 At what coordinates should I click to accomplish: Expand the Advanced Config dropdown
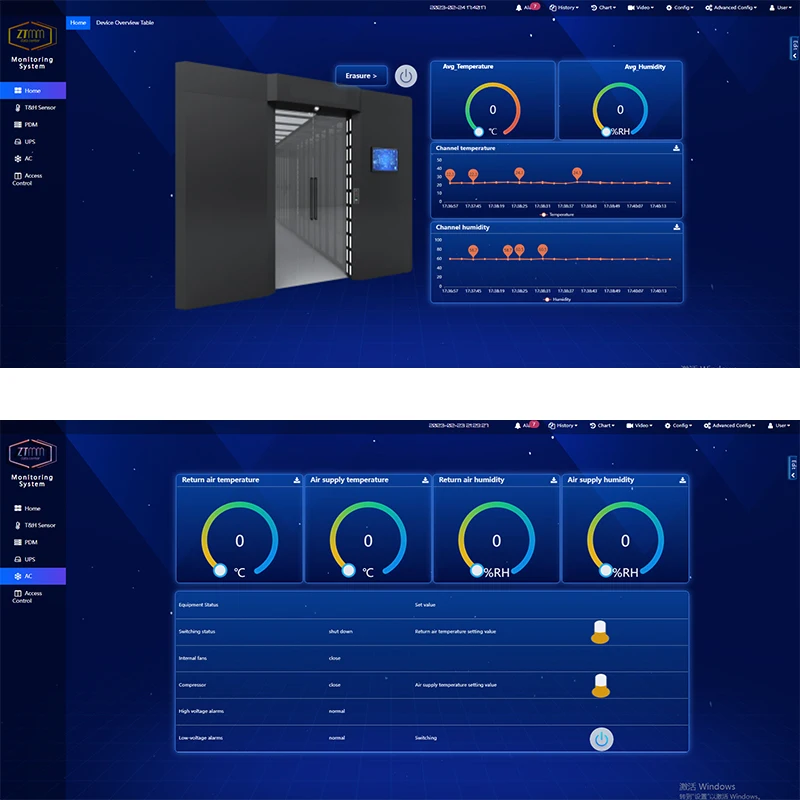click(729, 7)
